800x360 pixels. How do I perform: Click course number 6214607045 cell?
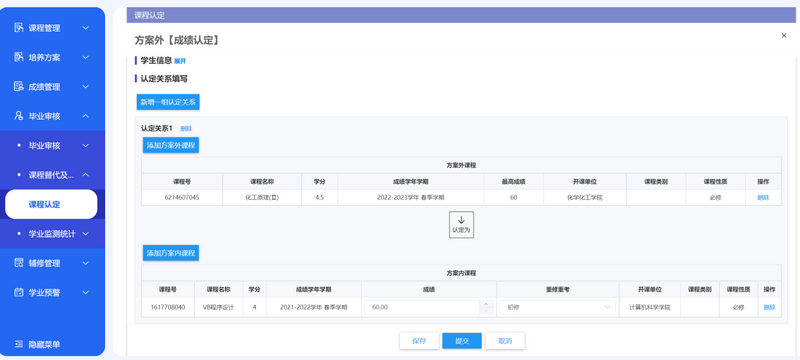(x=182, y=197)
